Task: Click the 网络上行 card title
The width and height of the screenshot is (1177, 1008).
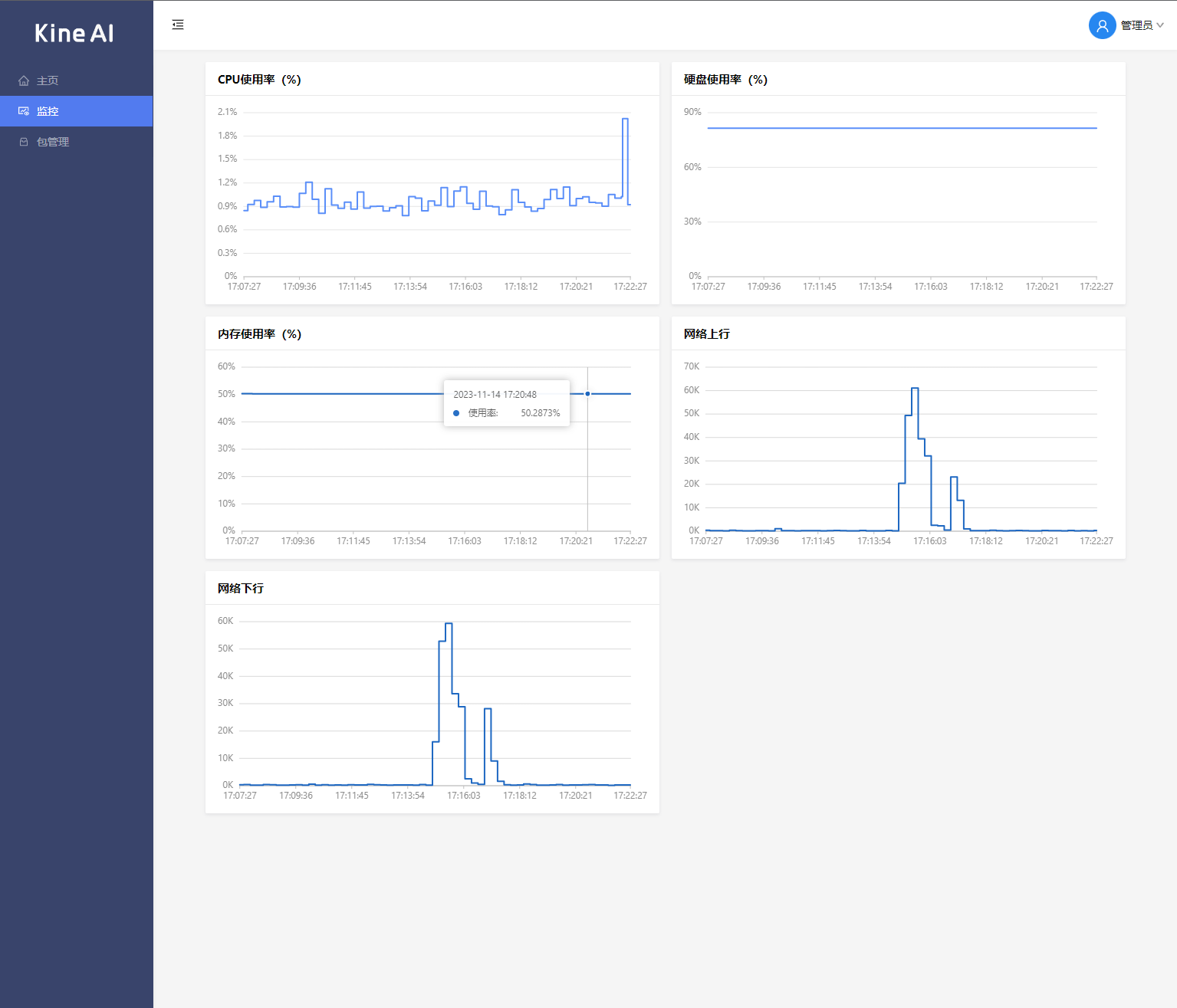Action: tap(707, 334)
